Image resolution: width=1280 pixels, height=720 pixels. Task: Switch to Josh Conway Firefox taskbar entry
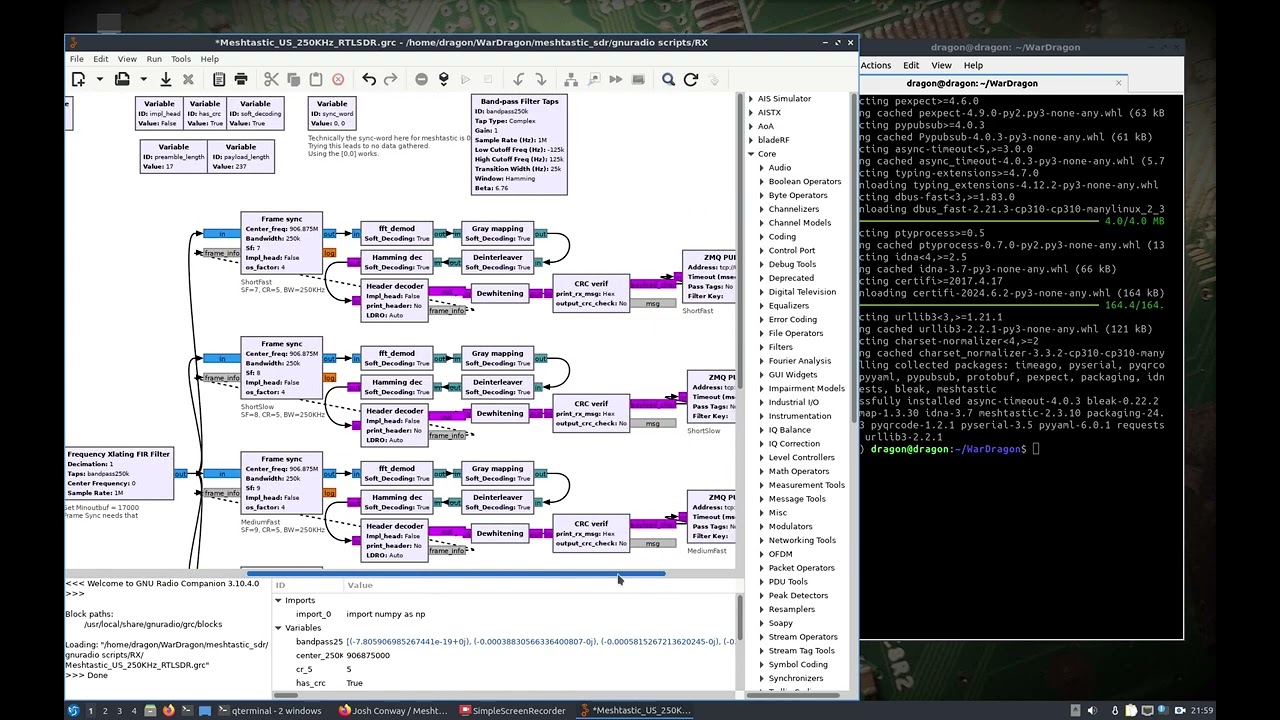pos(393,711)
